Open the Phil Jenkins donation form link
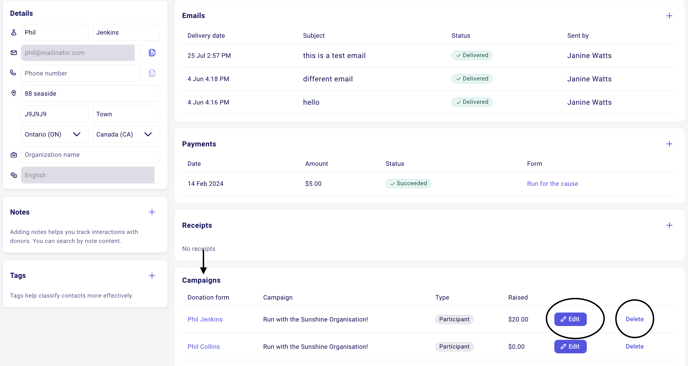688x366 pixels. (x=205, y=319)
